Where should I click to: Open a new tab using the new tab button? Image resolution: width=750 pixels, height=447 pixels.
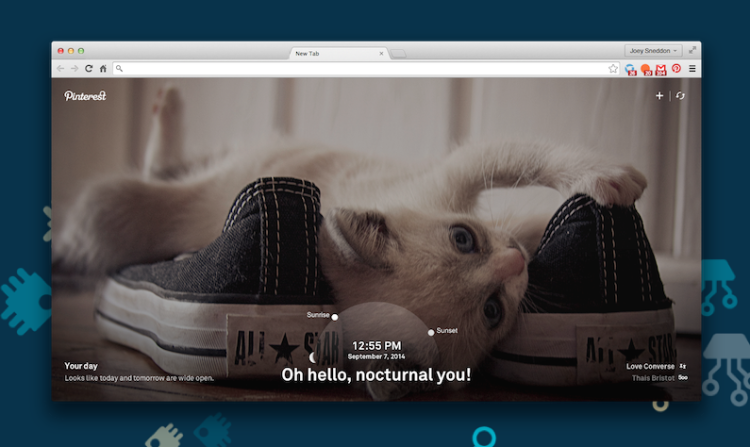coord(398,54)
